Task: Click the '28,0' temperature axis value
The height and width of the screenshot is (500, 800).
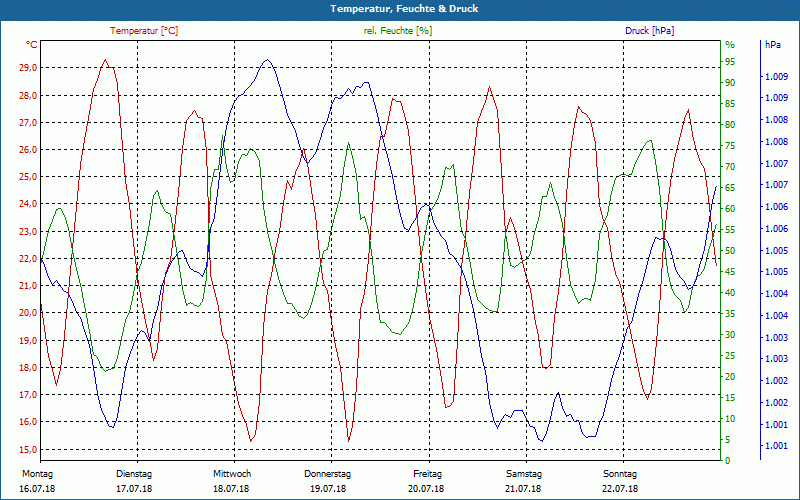Action: click(x=28, y=95)
